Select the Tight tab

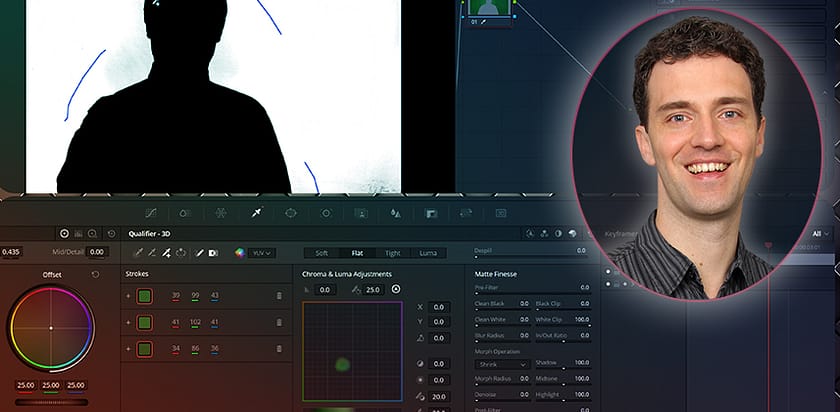(393, 253)
